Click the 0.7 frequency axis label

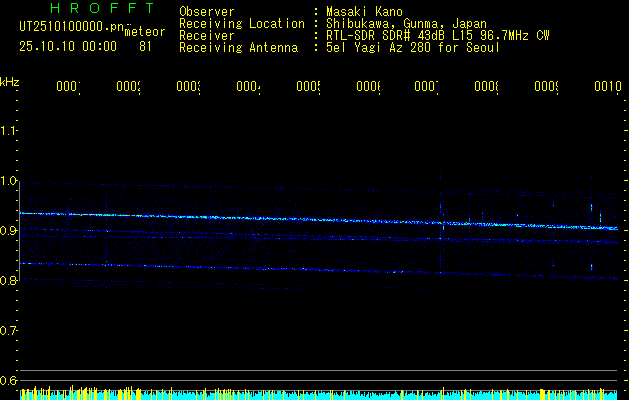(9, 330)
